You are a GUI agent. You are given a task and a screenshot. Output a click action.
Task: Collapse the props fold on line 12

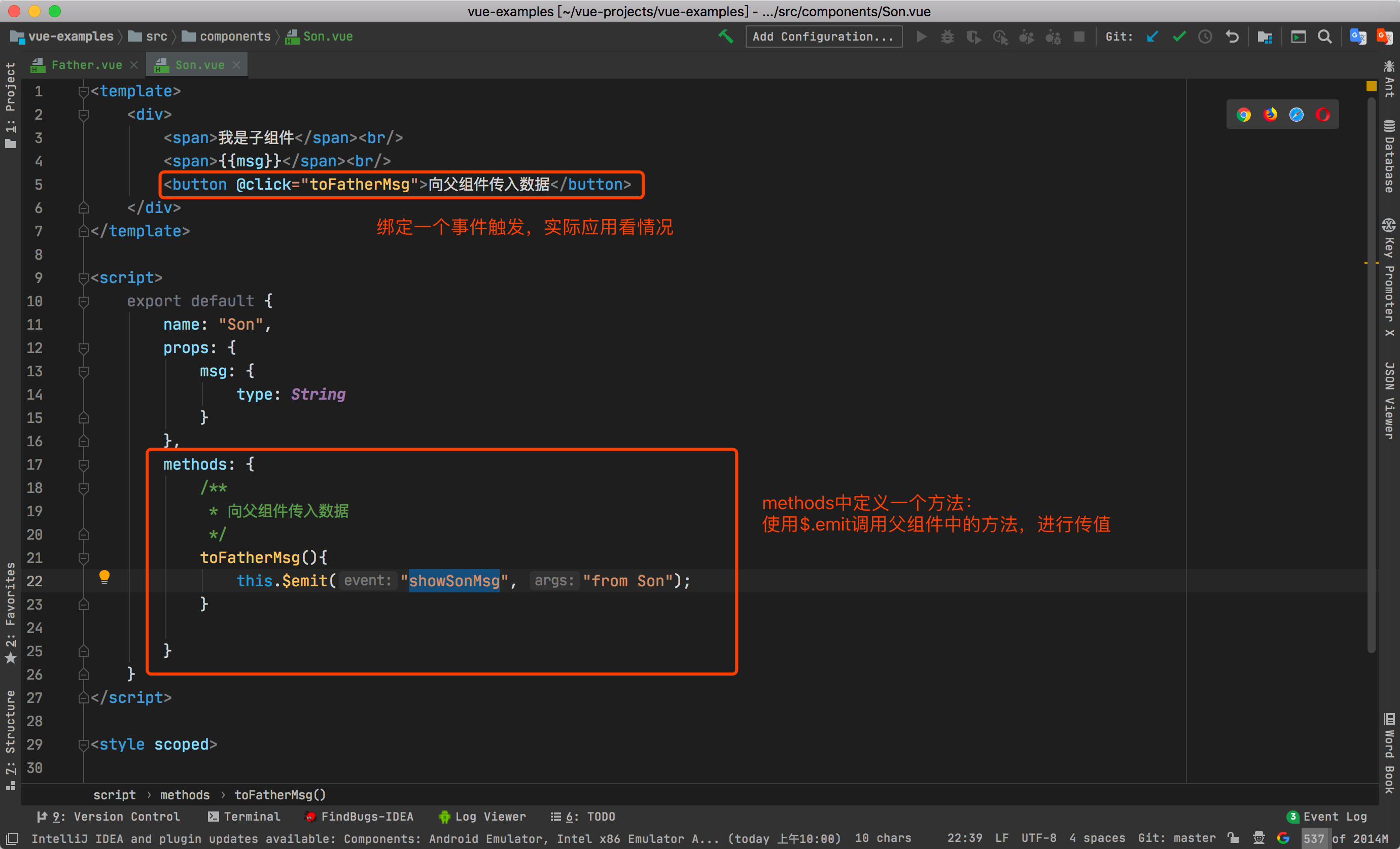tap(84, 348)
